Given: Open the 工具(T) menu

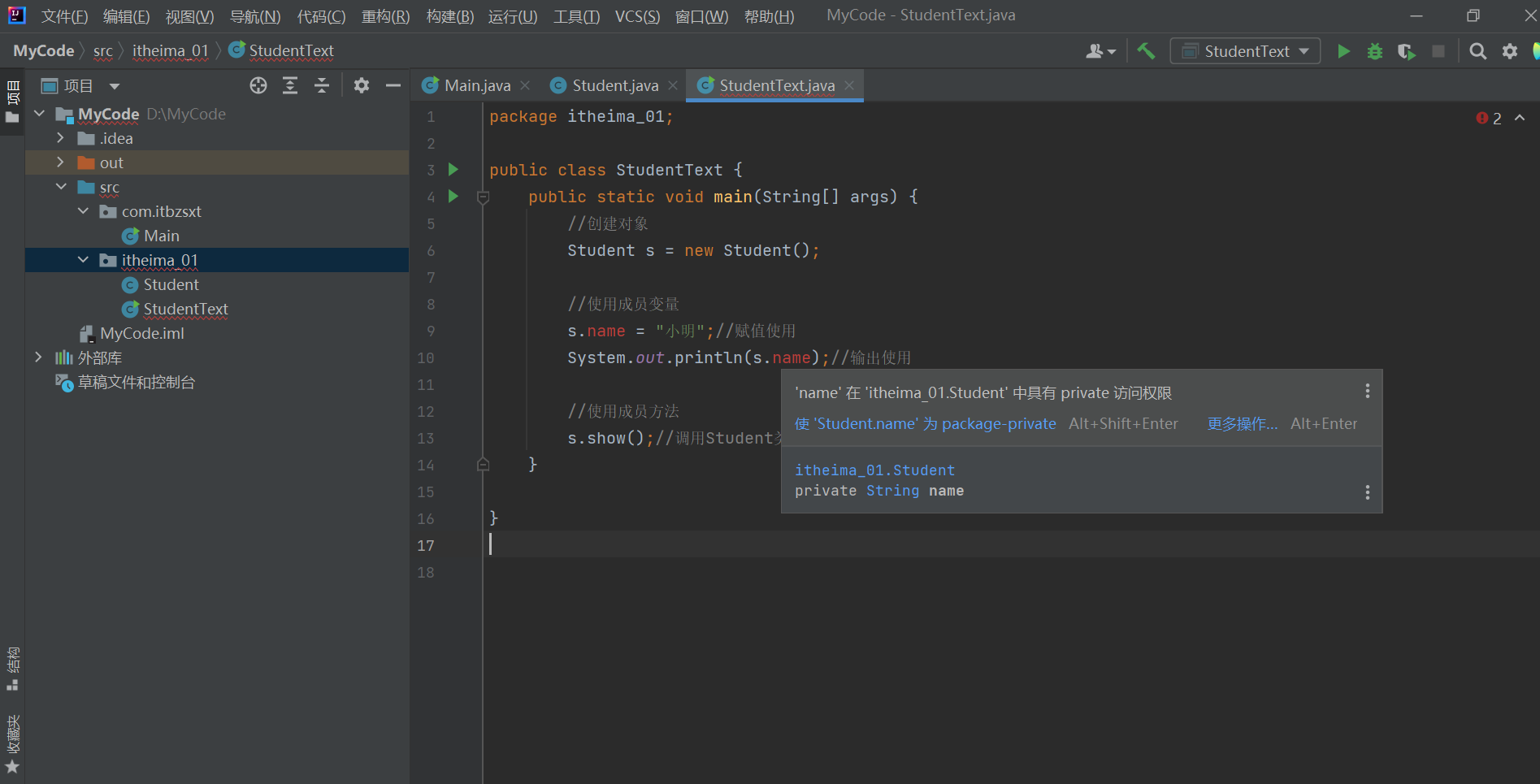Looking at the screenshot, I should coord(576,16).
